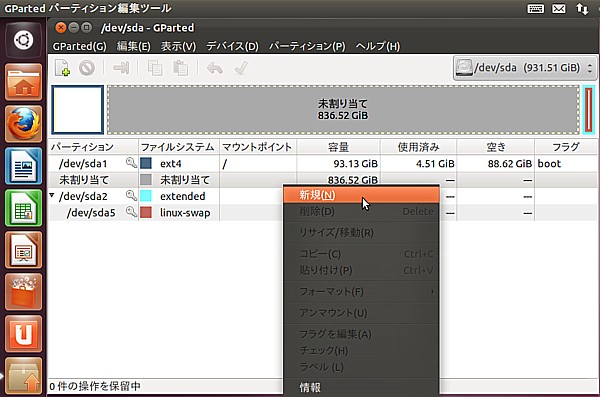The height and width of the screenshot is (397, 600).
Task: Choose 削除(D) in the context menu
Action: tap(361, 211)
